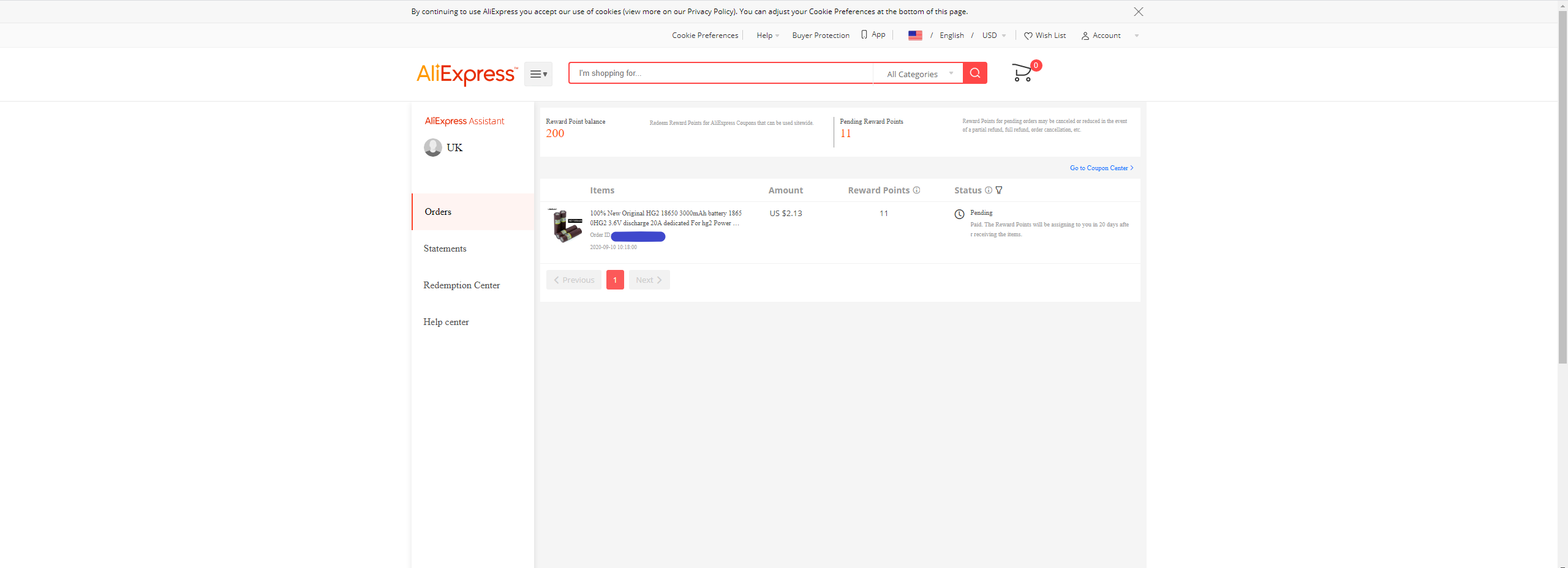
Task: Expand the USD currency dropdown
Action: (x=994, y=35)
